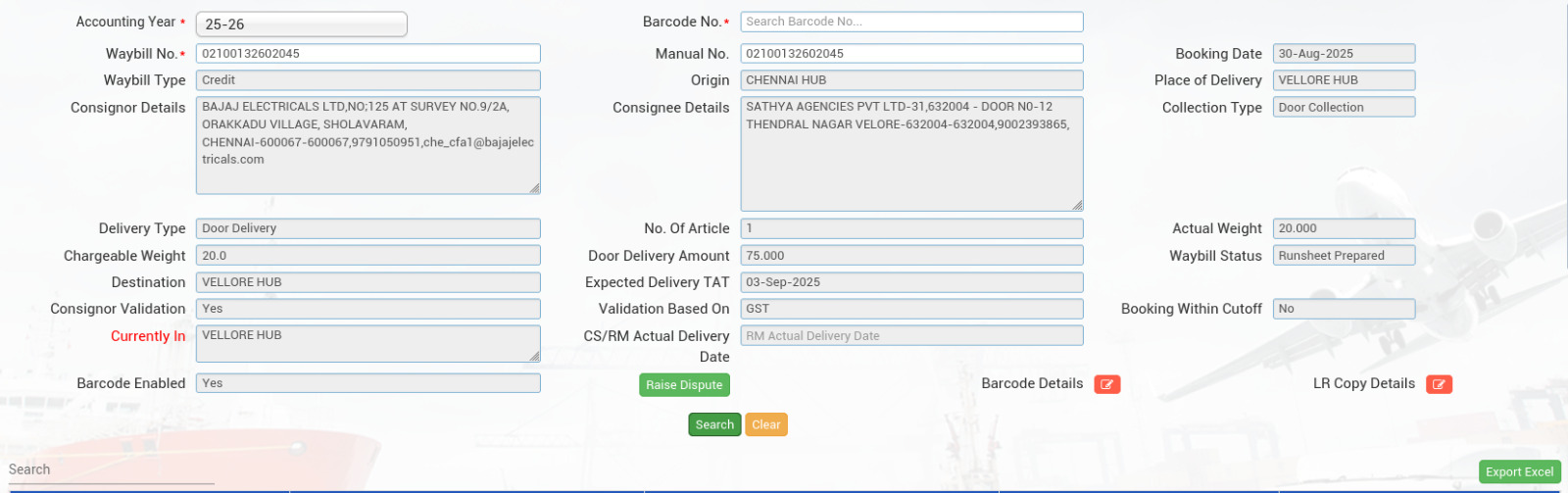Open the Accounting Year dropdown
The image size is (1568, 493).
[301, 25]
